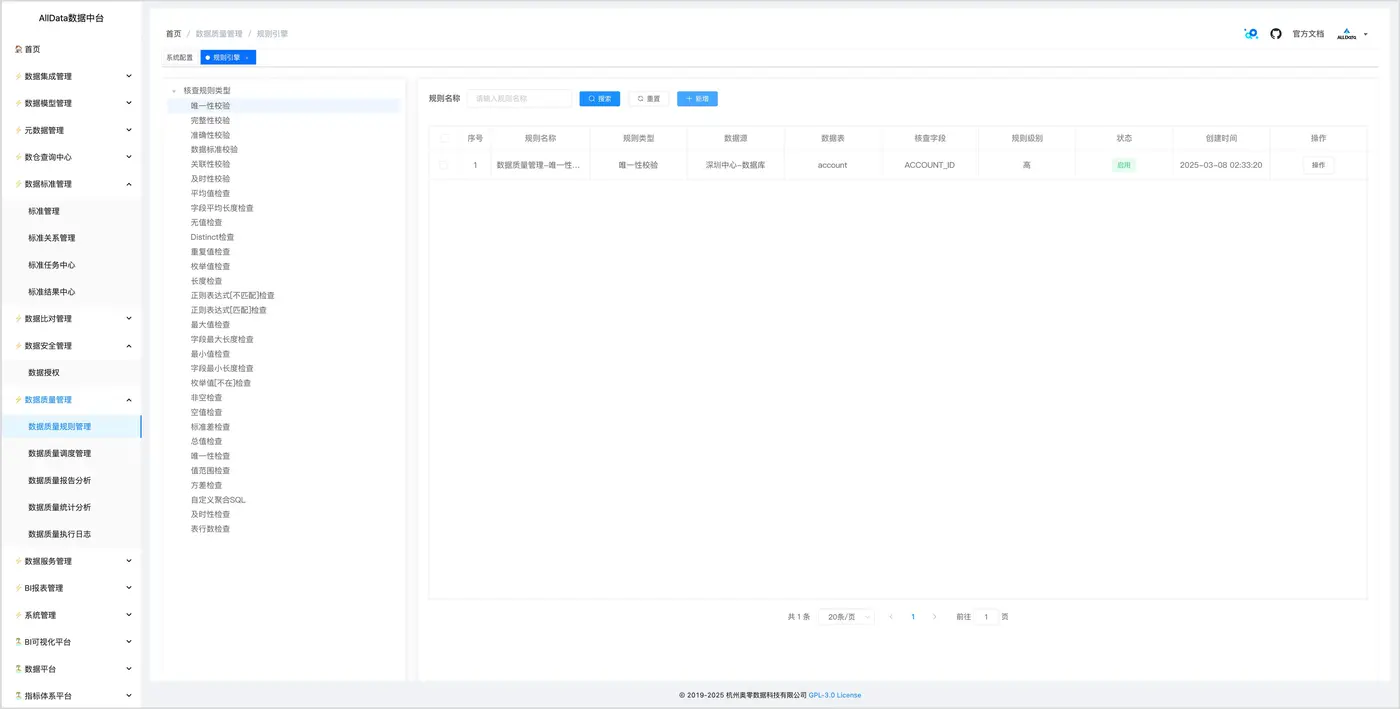Expand the 元数据管理 menu chevron
This screenshot has height=709, width=1400.
coord(128,130)
